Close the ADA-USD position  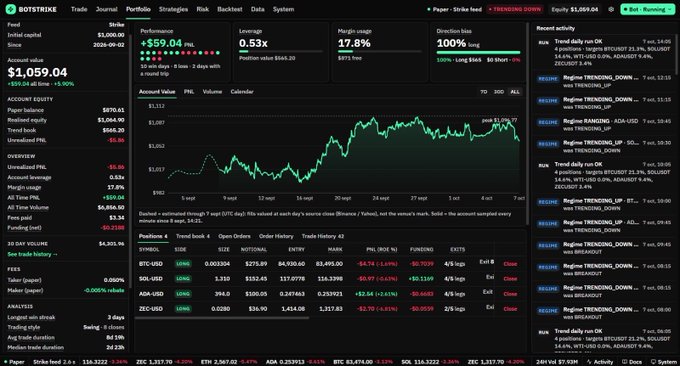click(x=510, y=294)
